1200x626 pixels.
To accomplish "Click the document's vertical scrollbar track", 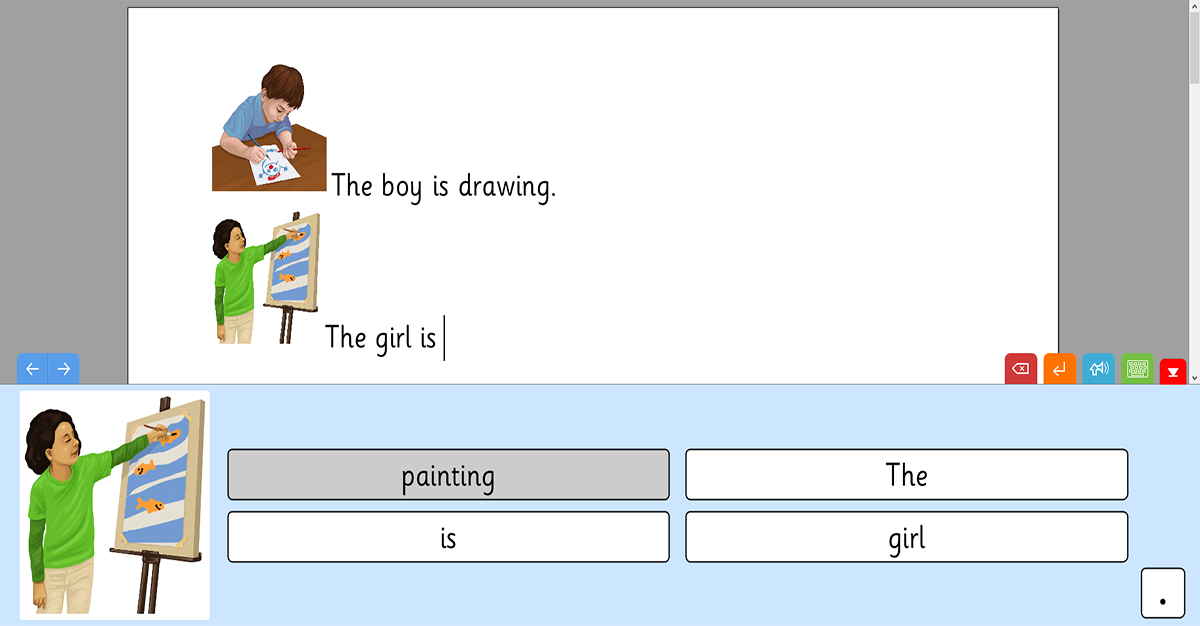I will click(1193, 200).
